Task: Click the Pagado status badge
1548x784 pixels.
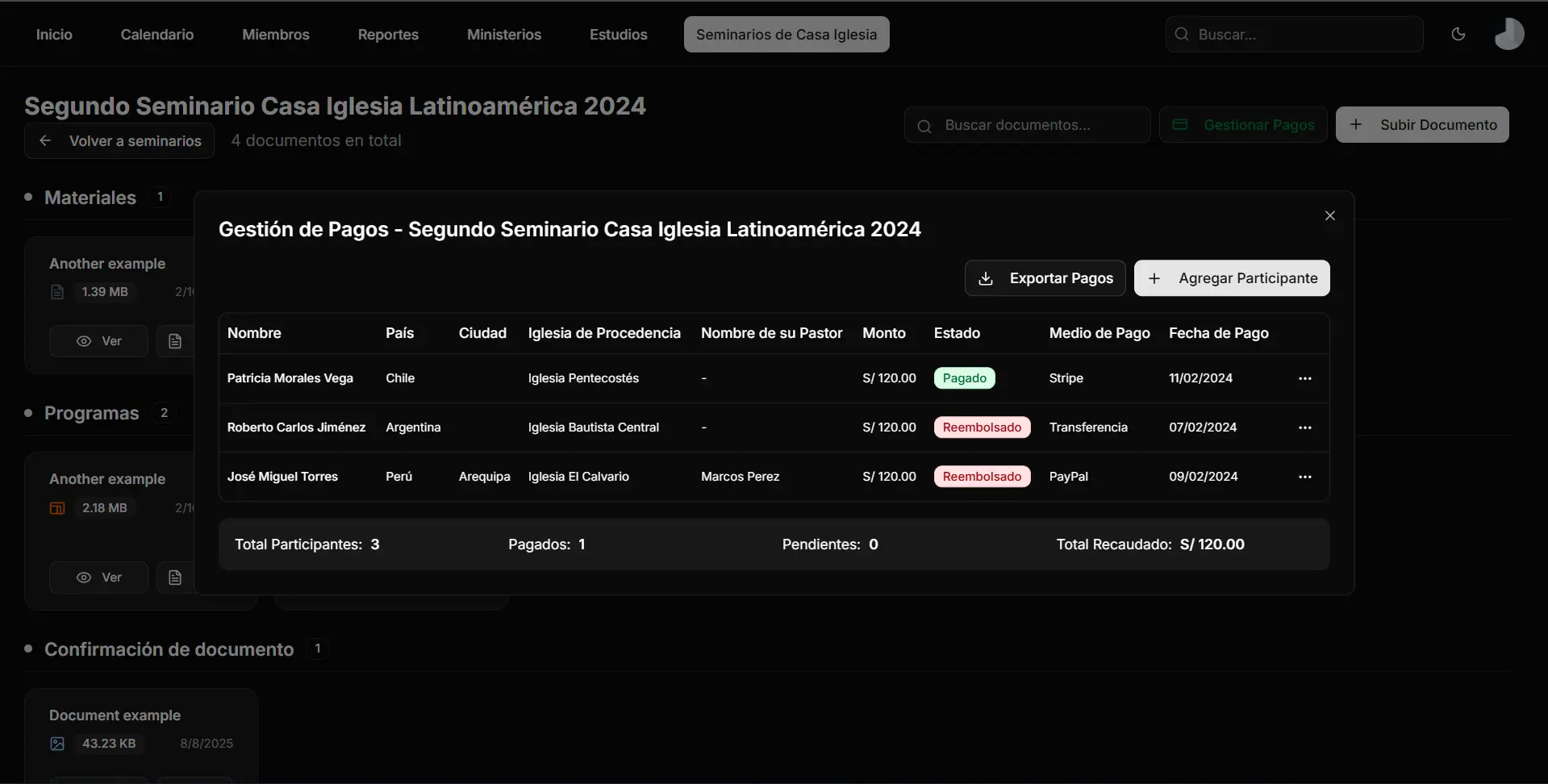Action: tap(964, 378)
